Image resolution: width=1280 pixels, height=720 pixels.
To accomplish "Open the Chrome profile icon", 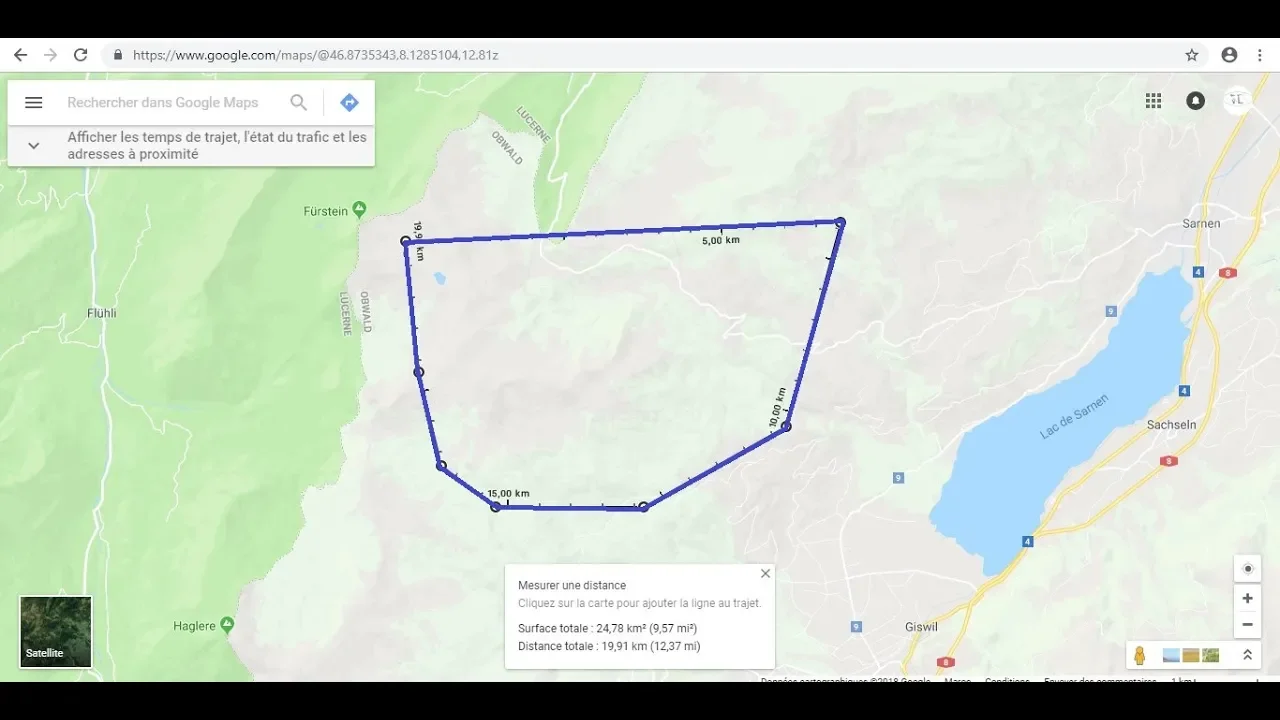I will coord(1229,55).
